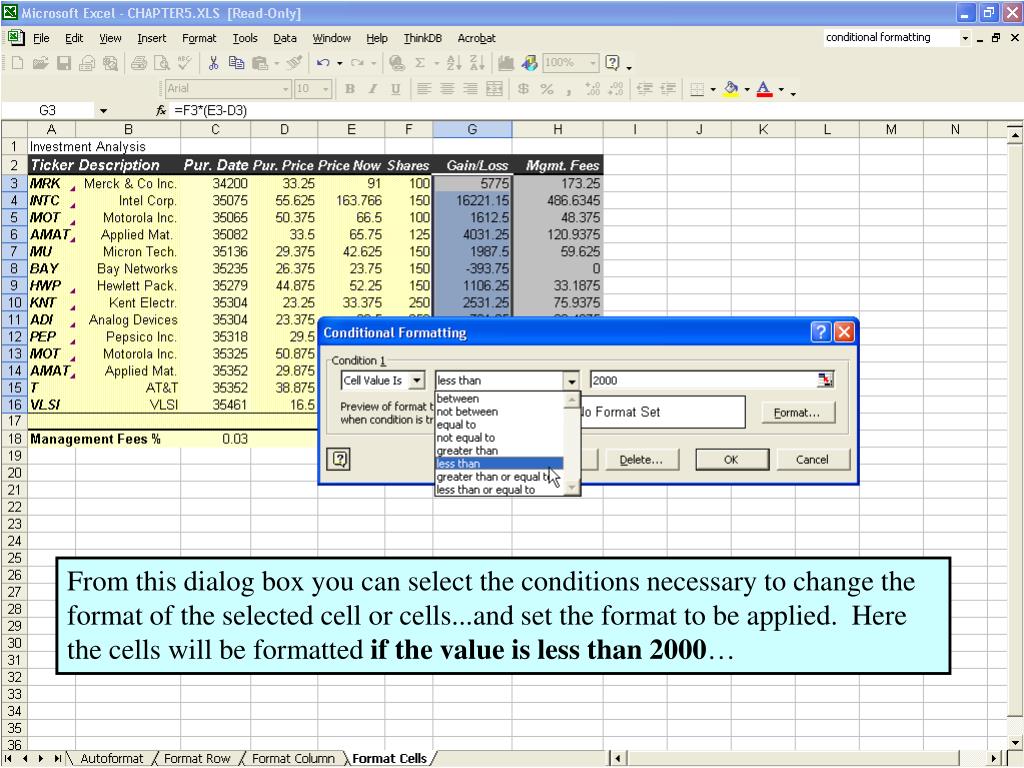Open the Data menu
Screen dimensions: 1024x768
coord(285,39)
